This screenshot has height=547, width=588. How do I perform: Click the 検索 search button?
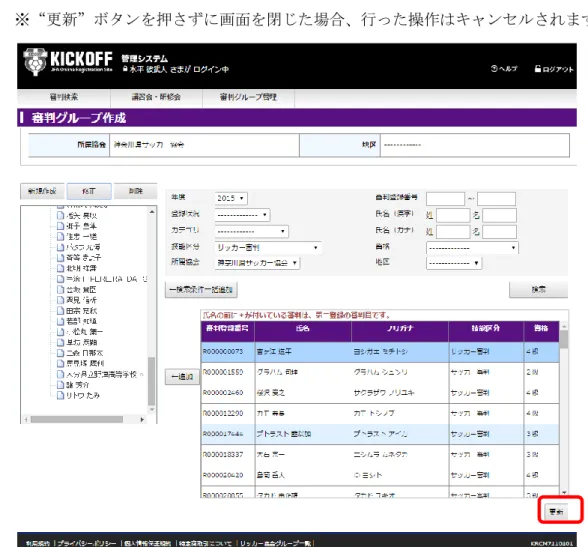[538, 289]
